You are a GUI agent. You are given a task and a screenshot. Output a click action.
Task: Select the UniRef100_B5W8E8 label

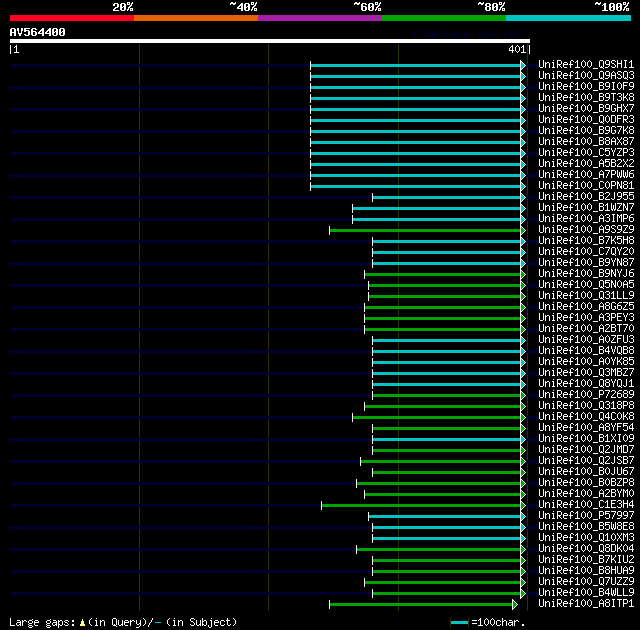[586, 527]
